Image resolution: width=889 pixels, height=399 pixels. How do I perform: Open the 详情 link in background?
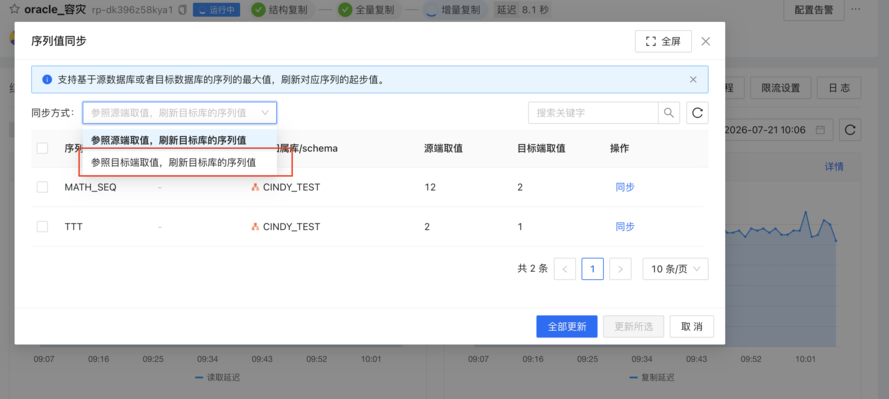point(833,167)
